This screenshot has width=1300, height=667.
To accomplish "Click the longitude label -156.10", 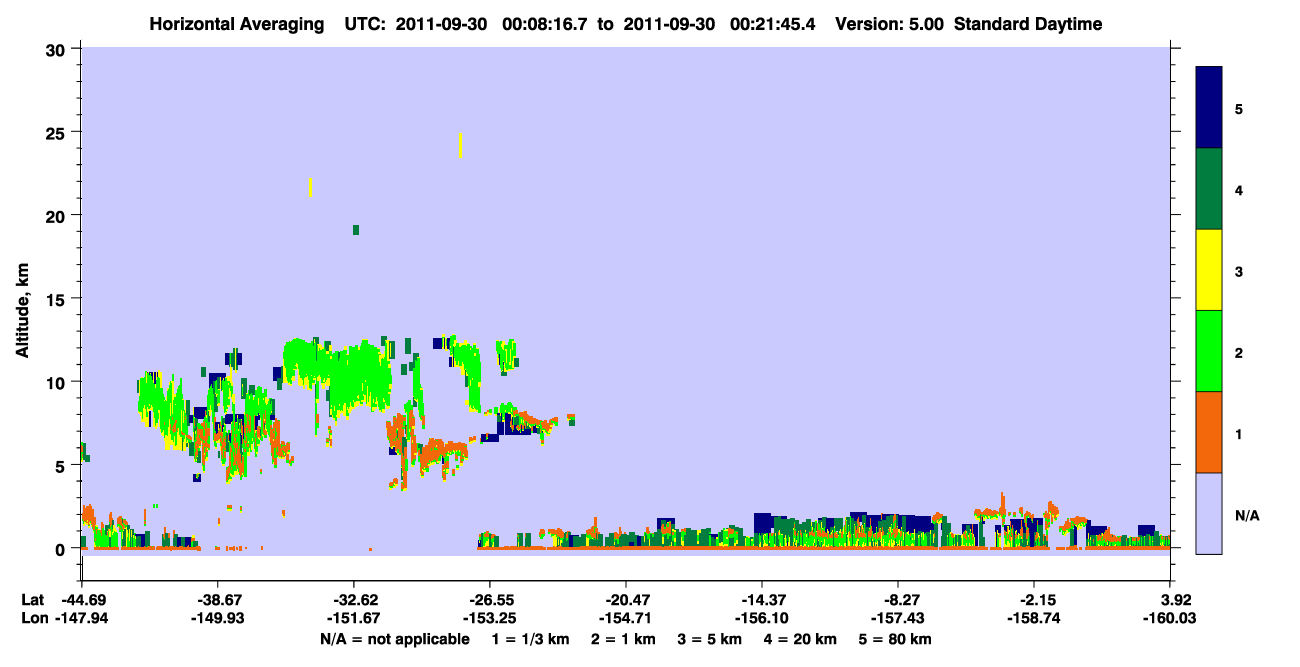I will tap(762, 619).
